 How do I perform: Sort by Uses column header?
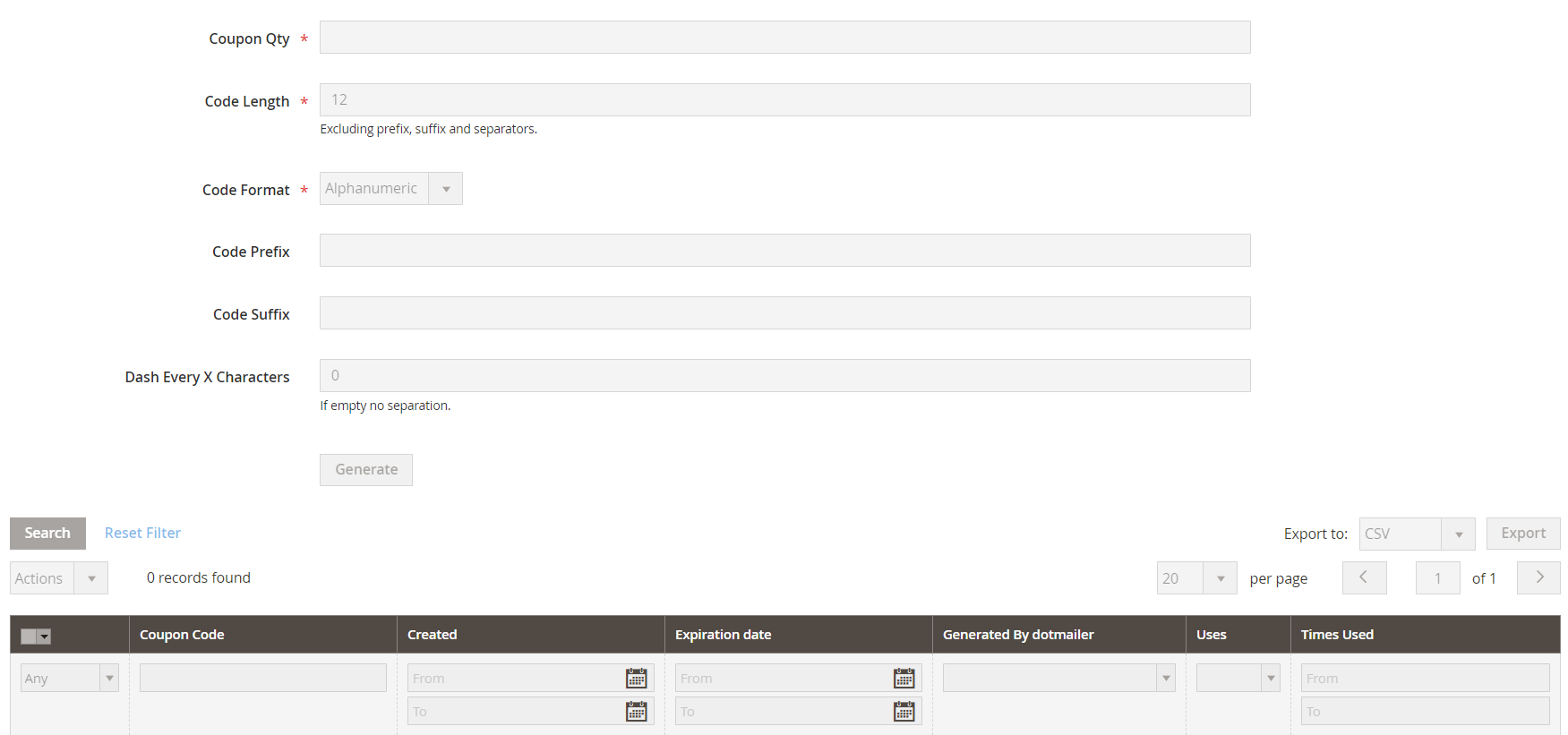(x=1212, y=635)
